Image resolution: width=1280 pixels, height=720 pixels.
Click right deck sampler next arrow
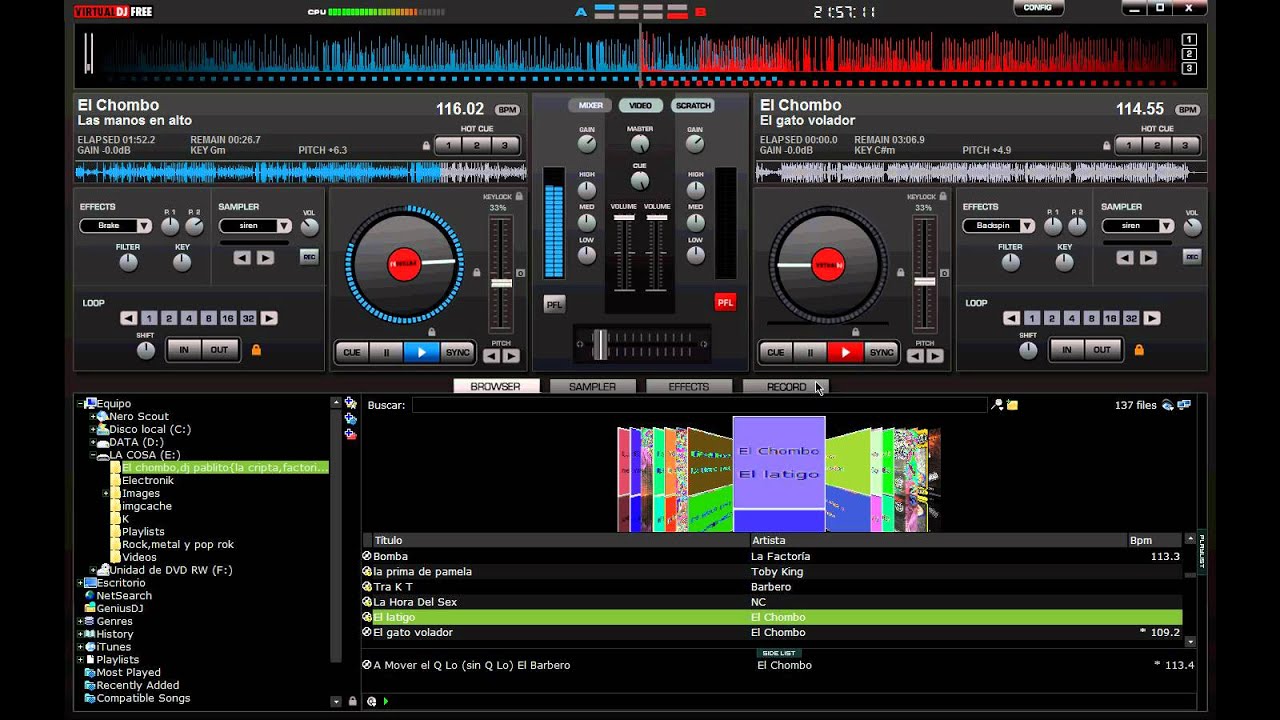pyautogui.click(x=1148, y=257)
